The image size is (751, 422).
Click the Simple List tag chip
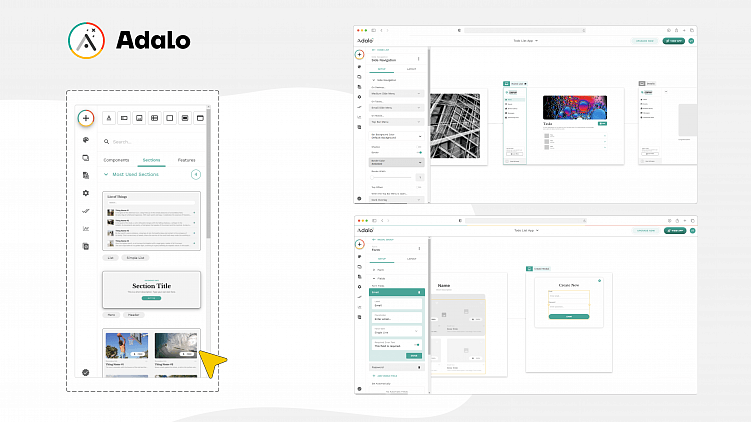tap(136, 258)
